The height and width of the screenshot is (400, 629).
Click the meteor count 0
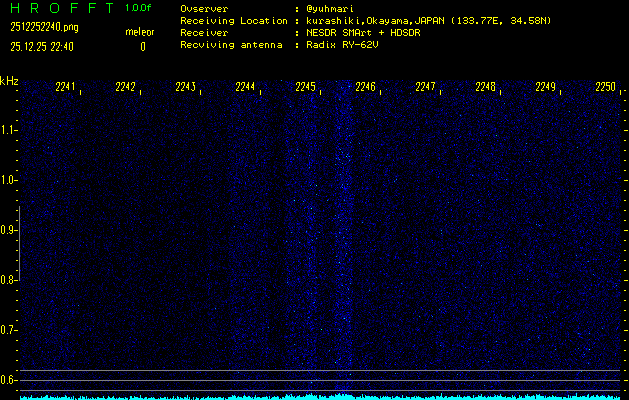pos(143,47)
